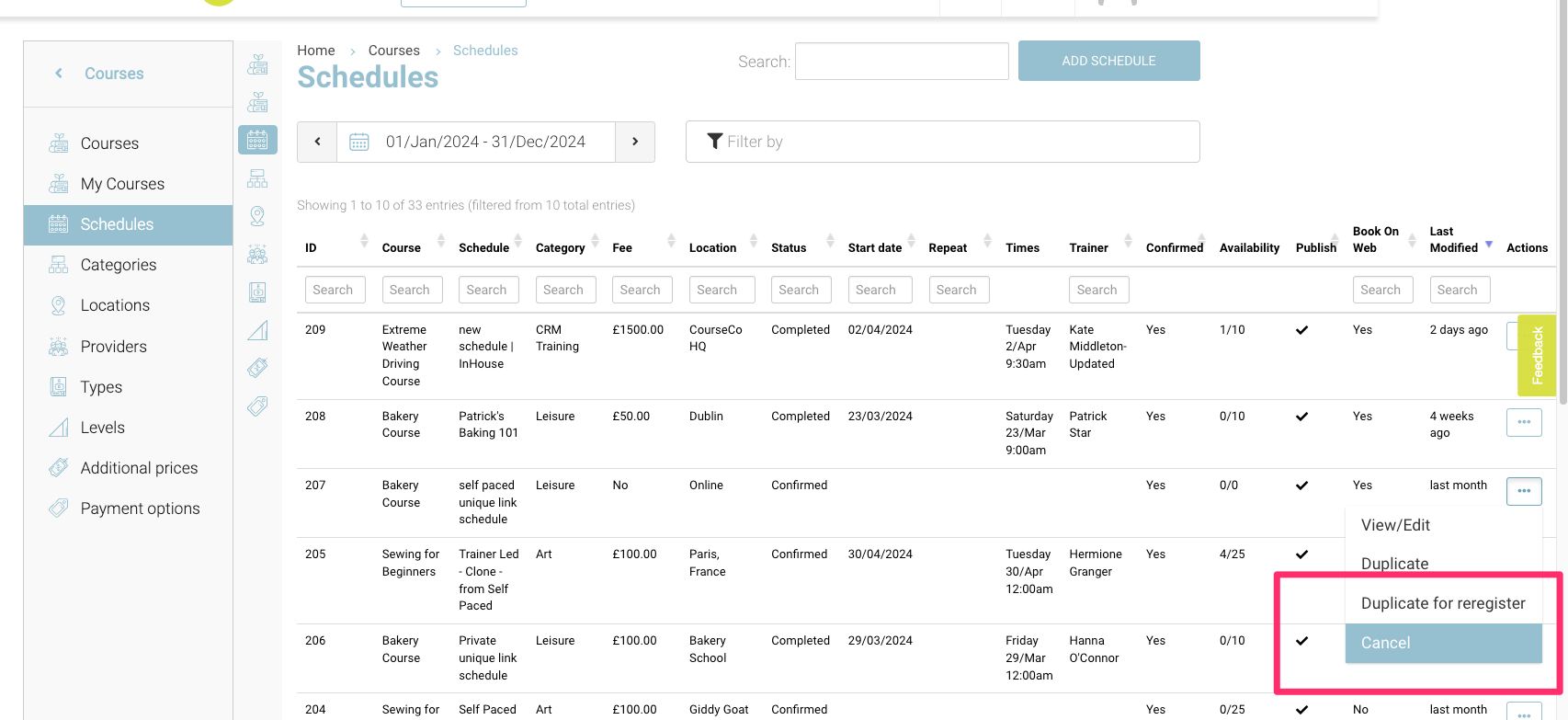Click the calendar icon in the date range picker
The width and height of the screenshot is (1568, 720).
point(359,142)
